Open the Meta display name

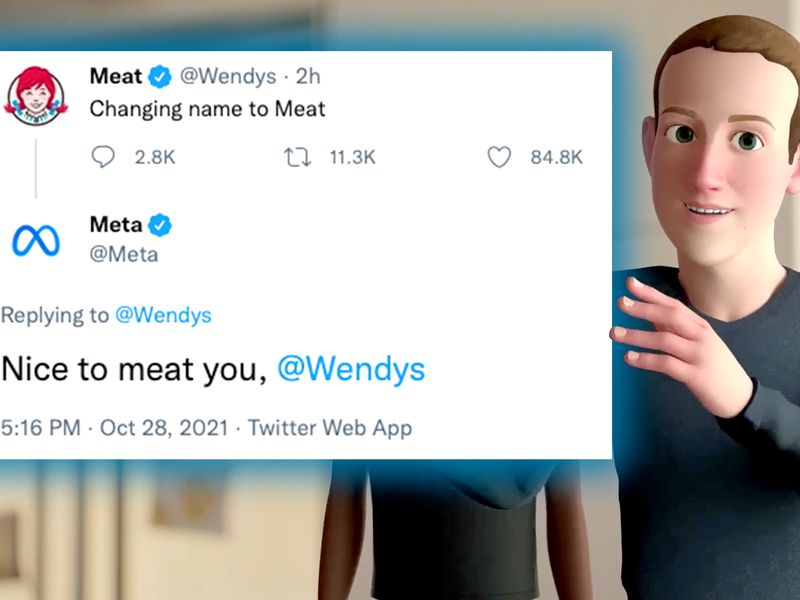click(x=116, y=224)
